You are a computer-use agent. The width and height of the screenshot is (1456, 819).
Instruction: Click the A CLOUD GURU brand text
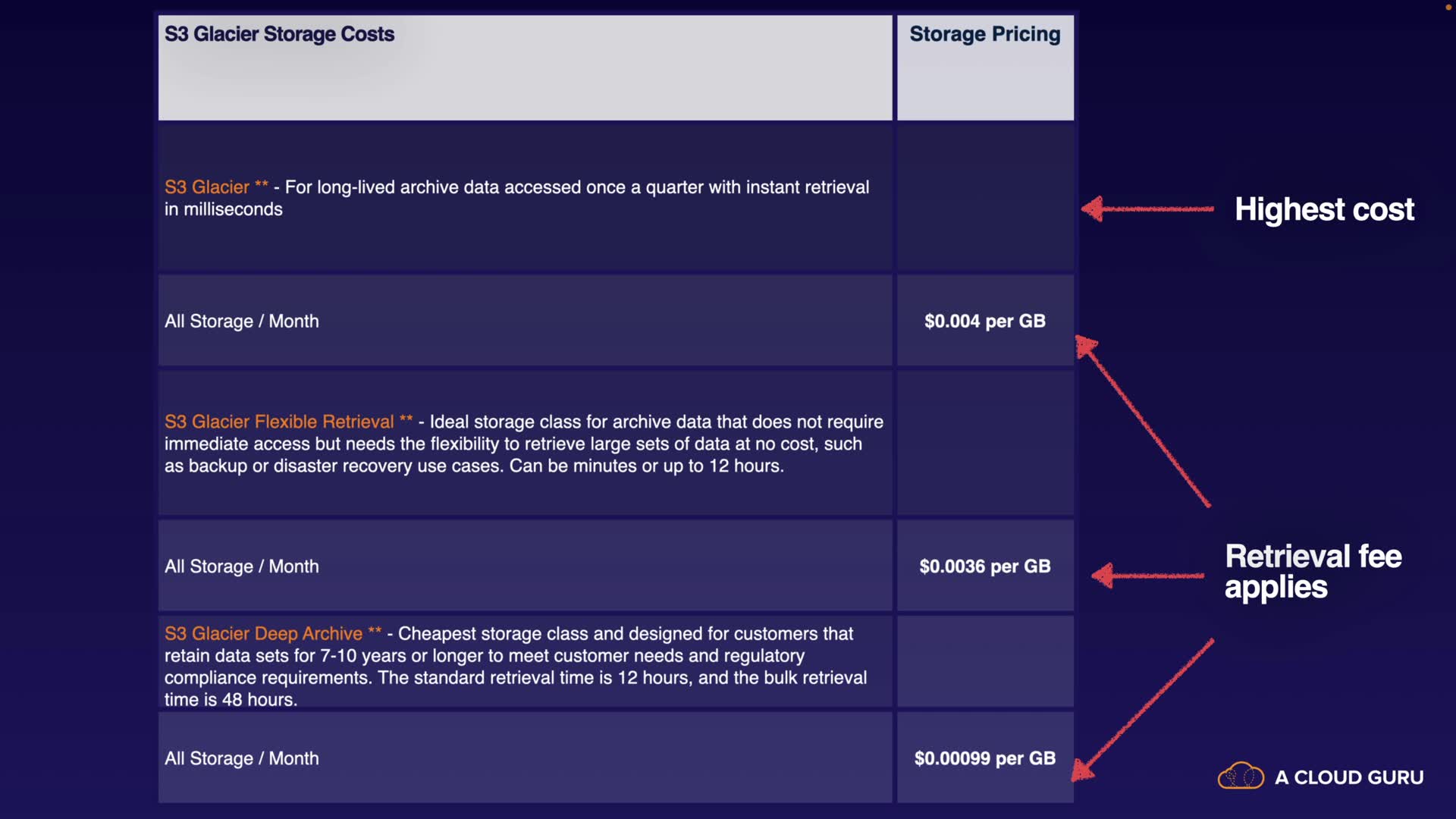[x=1348, y=777]
